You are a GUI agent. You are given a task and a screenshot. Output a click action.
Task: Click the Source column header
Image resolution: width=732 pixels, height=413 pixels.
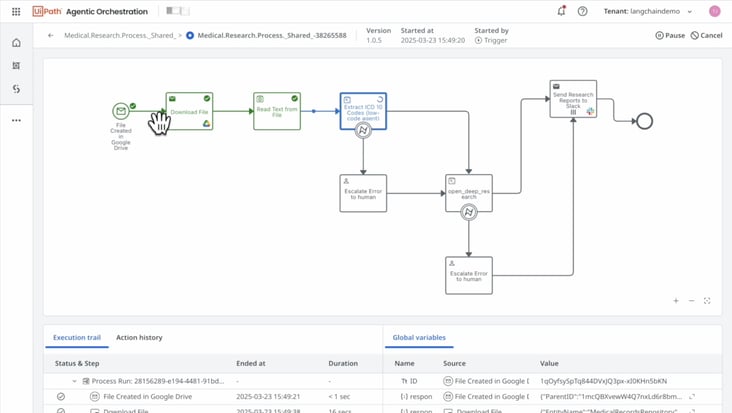[x=454, y=363]
